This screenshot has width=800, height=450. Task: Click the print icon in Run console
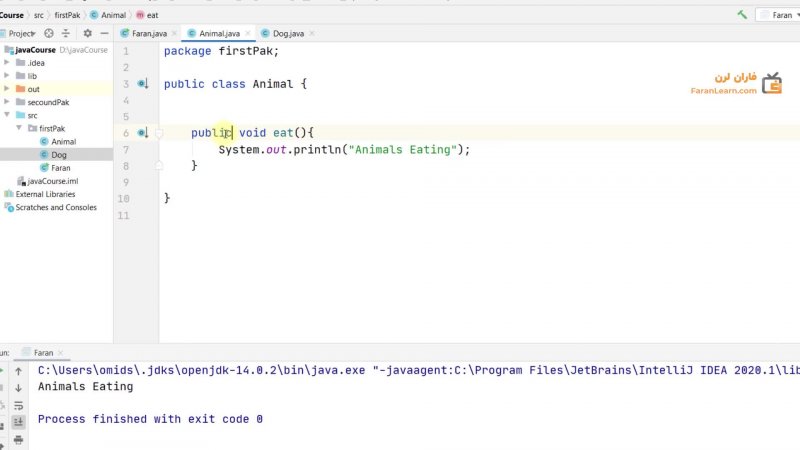click(18, 439)
